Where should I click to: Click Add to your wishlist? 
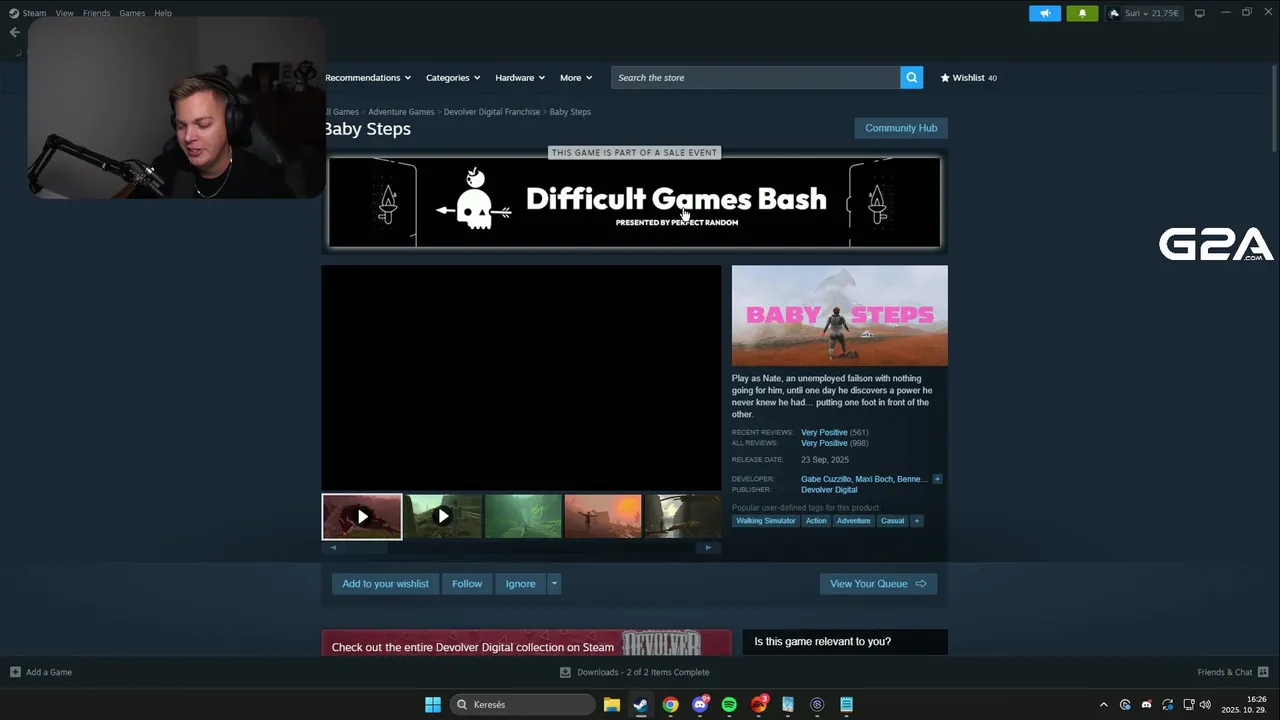click(385, 584)
